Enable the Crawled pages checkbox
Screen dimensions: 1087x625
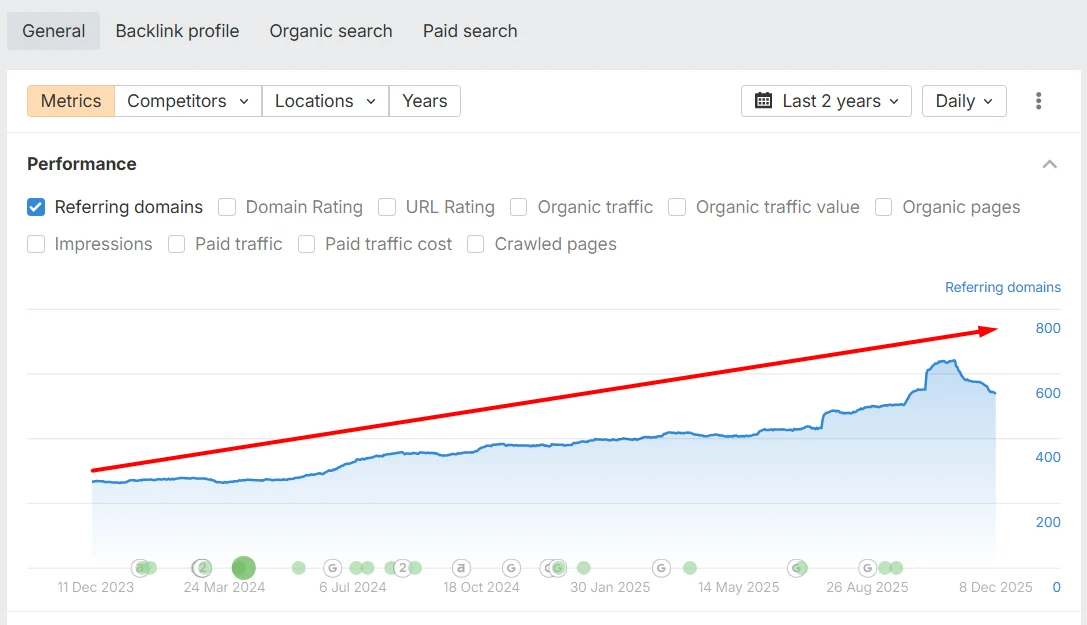tap(476, 244)
